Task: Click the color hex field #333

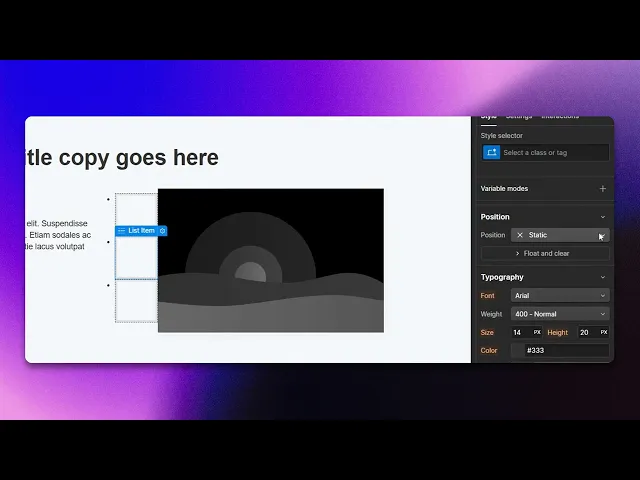Action: click(x=567, y=351)
